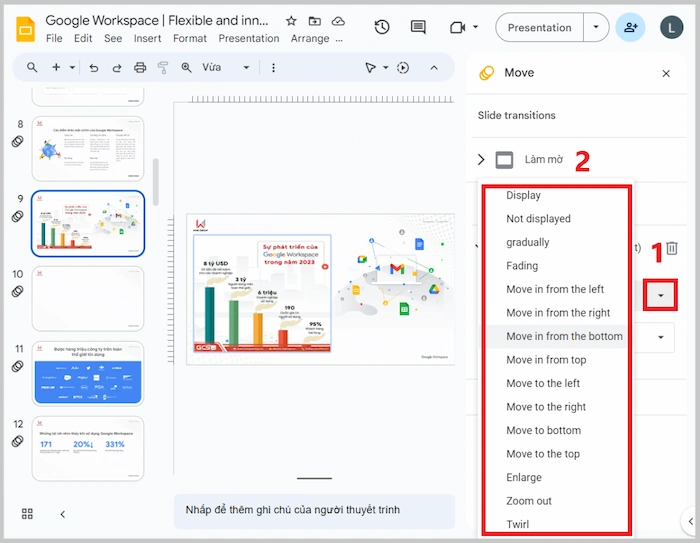Click the animation link icon on slide 11

pyautogui.click(x=17, y=367)
